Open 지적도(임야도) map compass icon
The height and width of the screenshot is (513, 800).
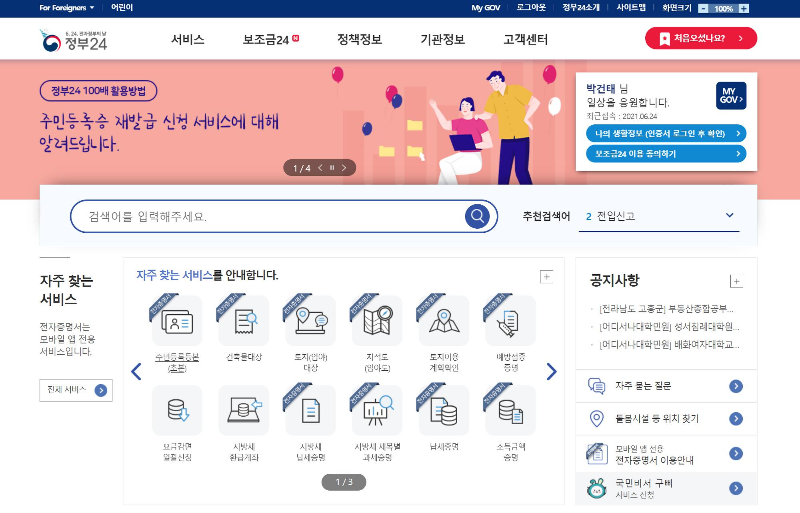pos(378,321)
